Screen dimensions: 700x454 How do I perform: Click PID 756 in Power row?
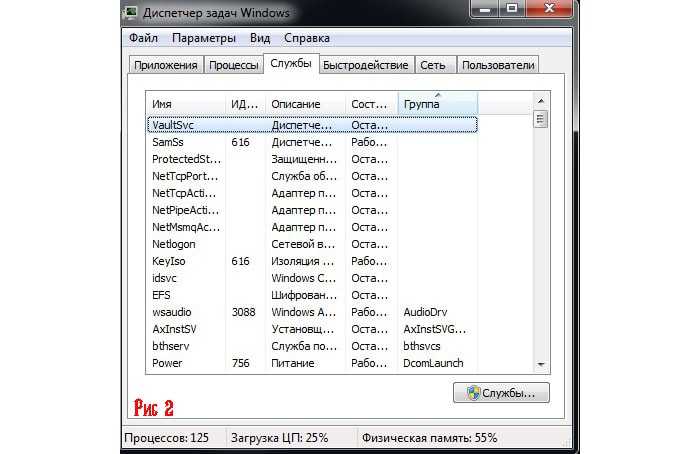click(x=241, y=362)
